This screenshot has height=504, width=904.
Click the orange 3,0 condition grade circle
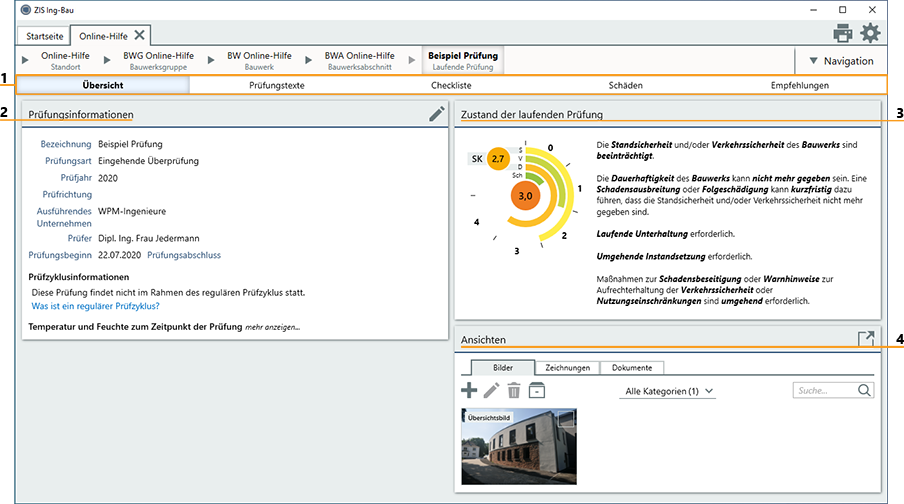(x=525, y=195)
